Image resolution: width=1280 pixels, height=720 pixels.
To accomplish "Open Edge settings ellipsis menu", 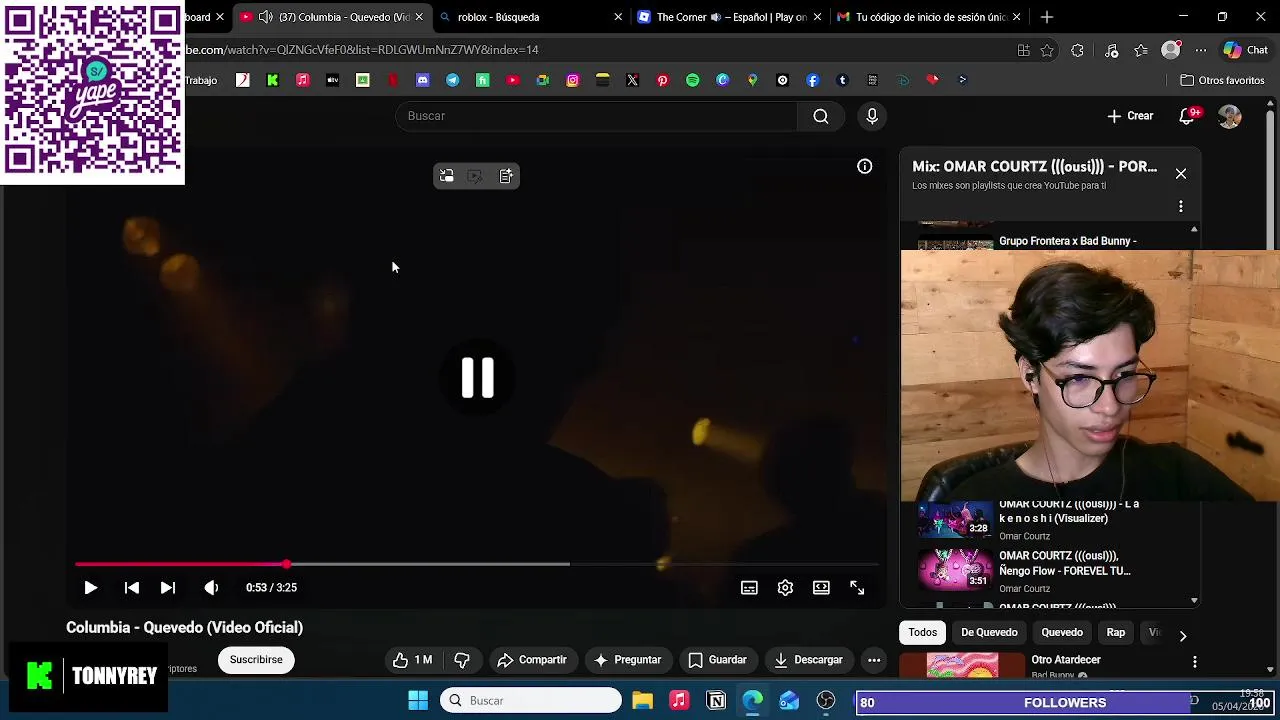I will [x=1201, y=50].
